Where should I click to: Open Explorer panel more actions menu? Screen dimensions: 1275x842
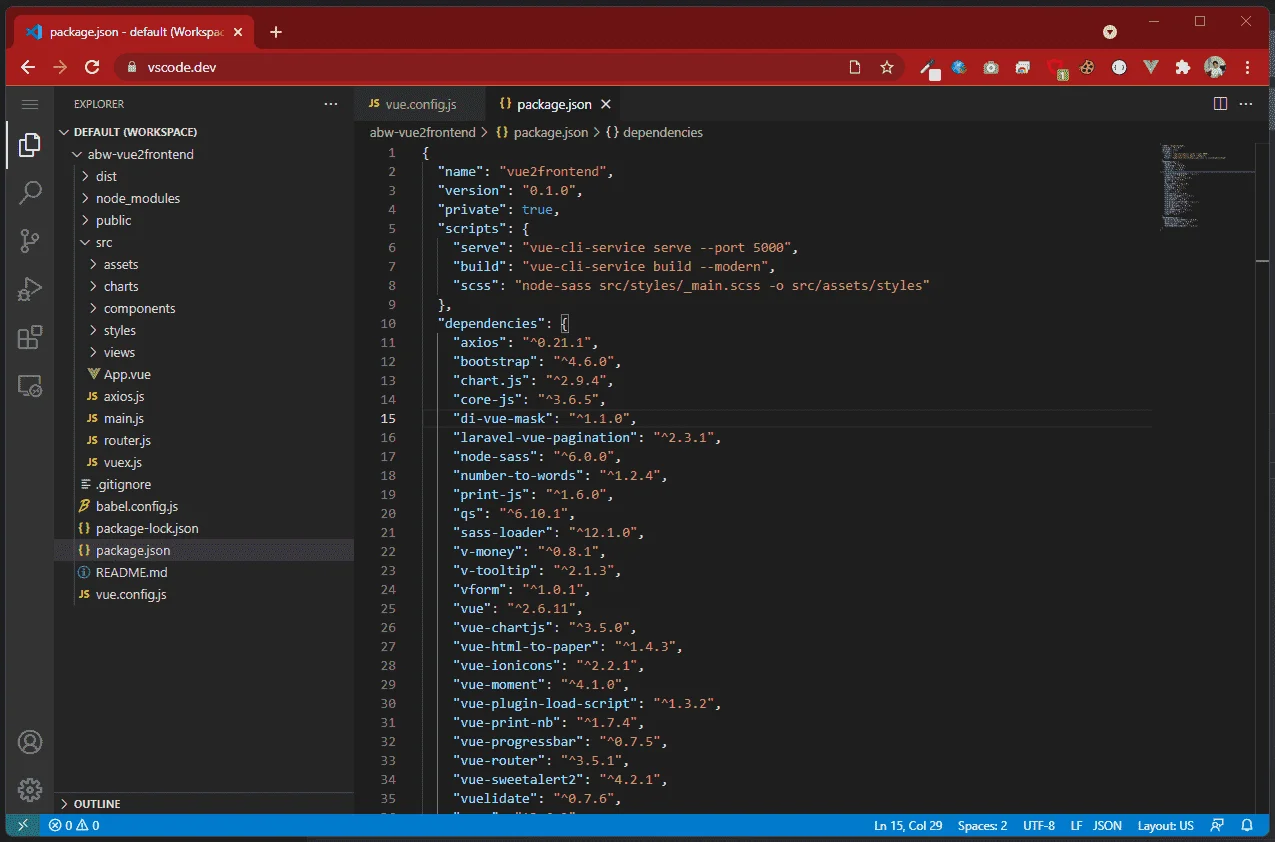pos(331,104)
